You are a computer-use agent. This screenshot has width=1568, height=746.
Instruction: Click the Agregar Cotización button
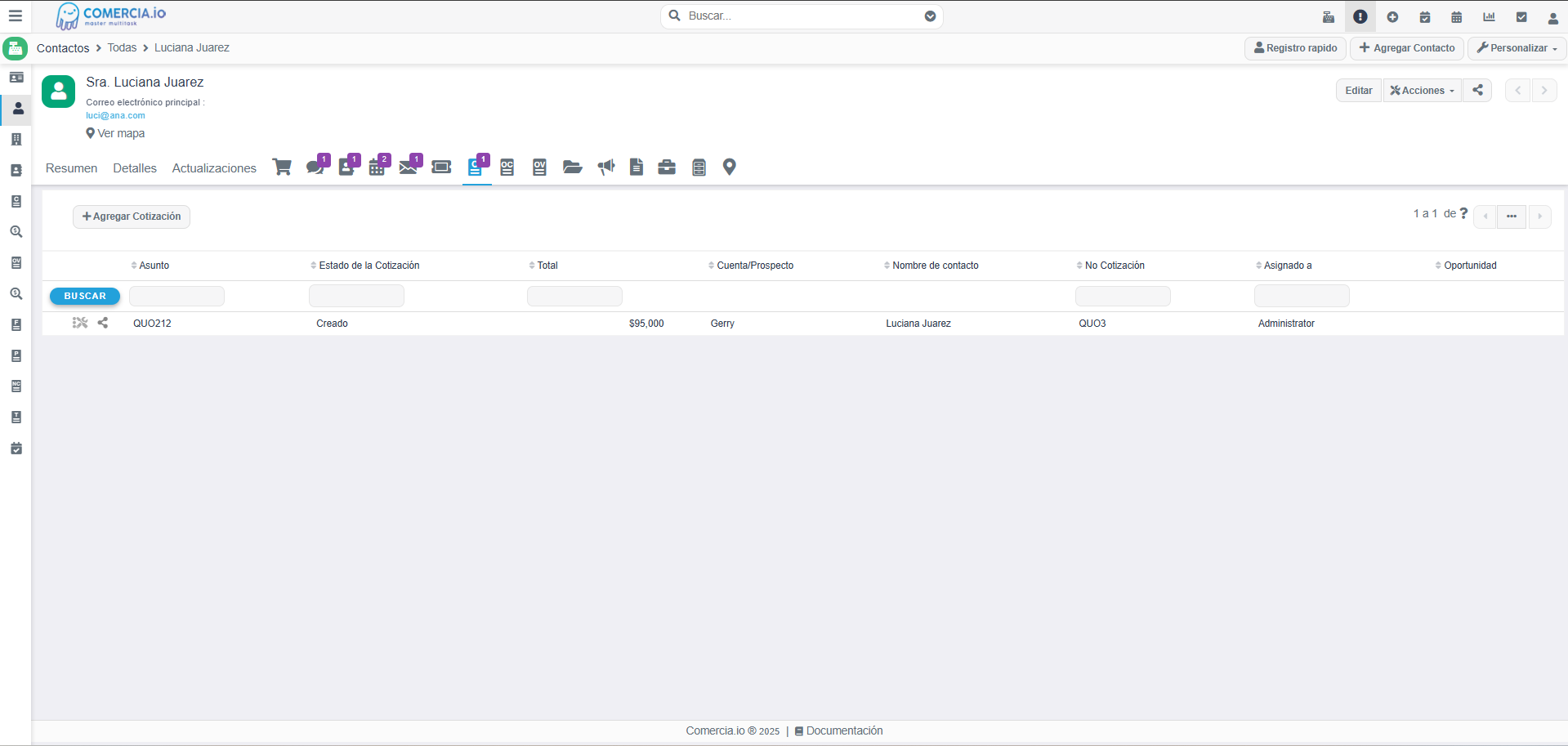click(x=132, y=217)
